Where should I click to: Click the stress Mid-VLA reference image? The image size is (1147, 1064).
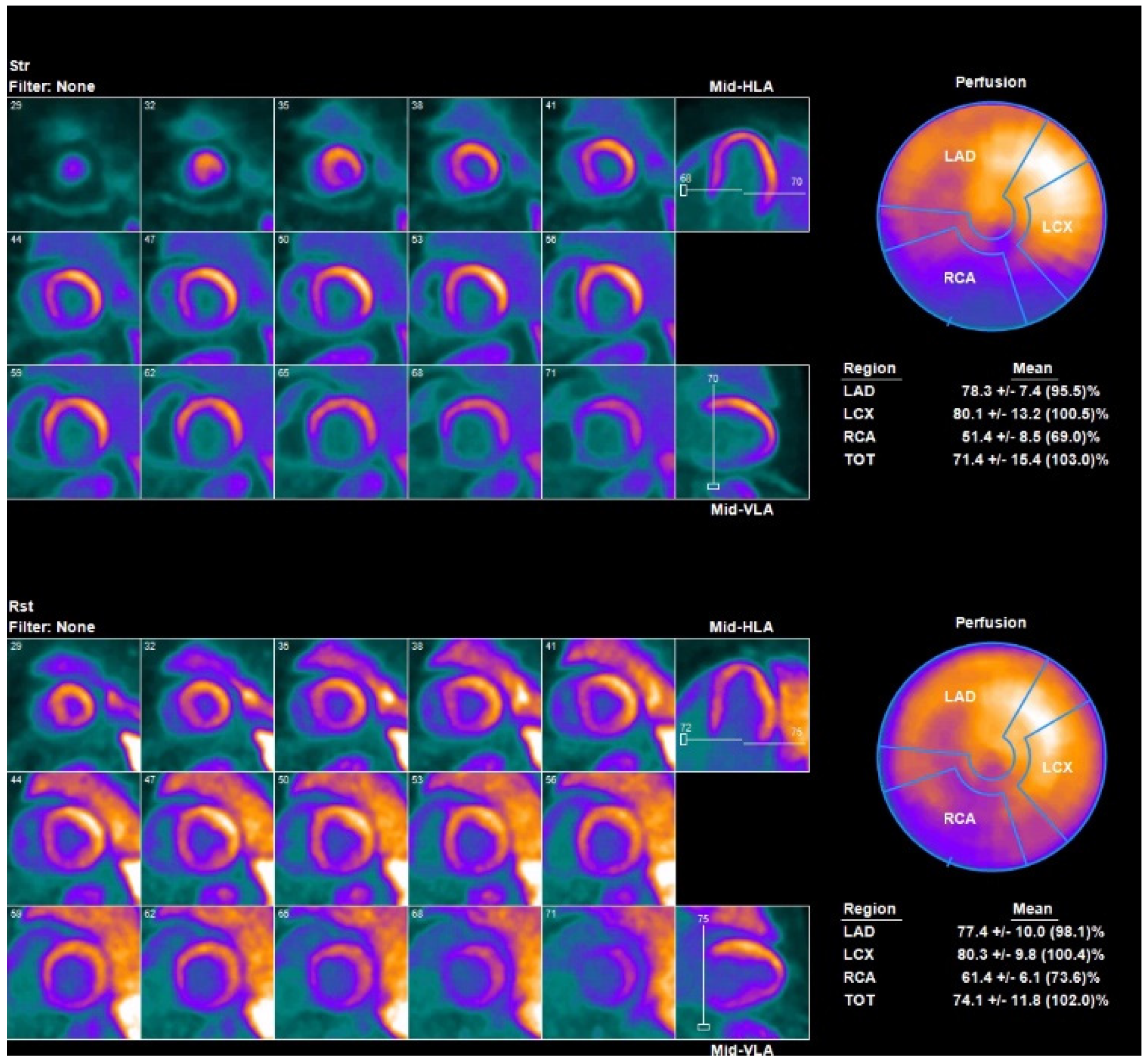point(742,432)
